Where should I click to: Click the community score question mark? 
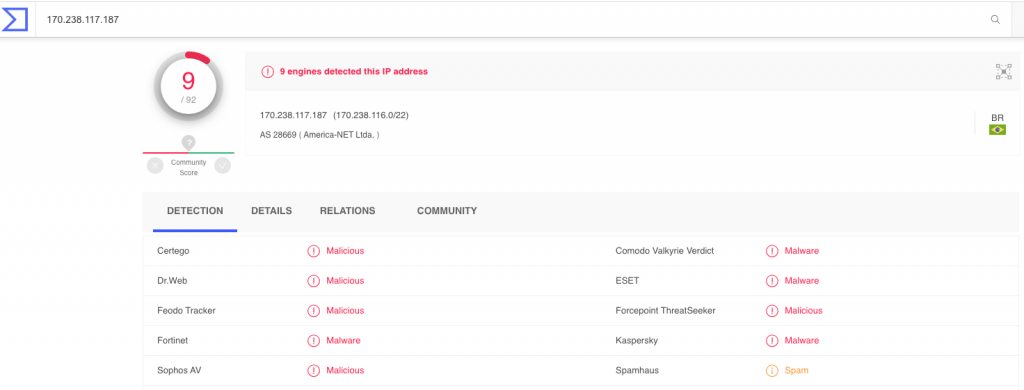point(189,142)
